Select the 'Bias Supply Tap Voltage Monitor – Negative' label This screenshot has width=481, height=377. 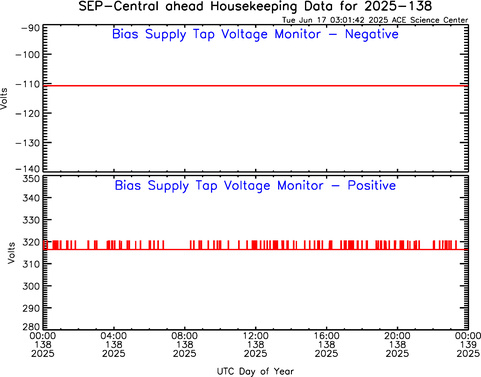pyautogui.click(x=255, y=35)
